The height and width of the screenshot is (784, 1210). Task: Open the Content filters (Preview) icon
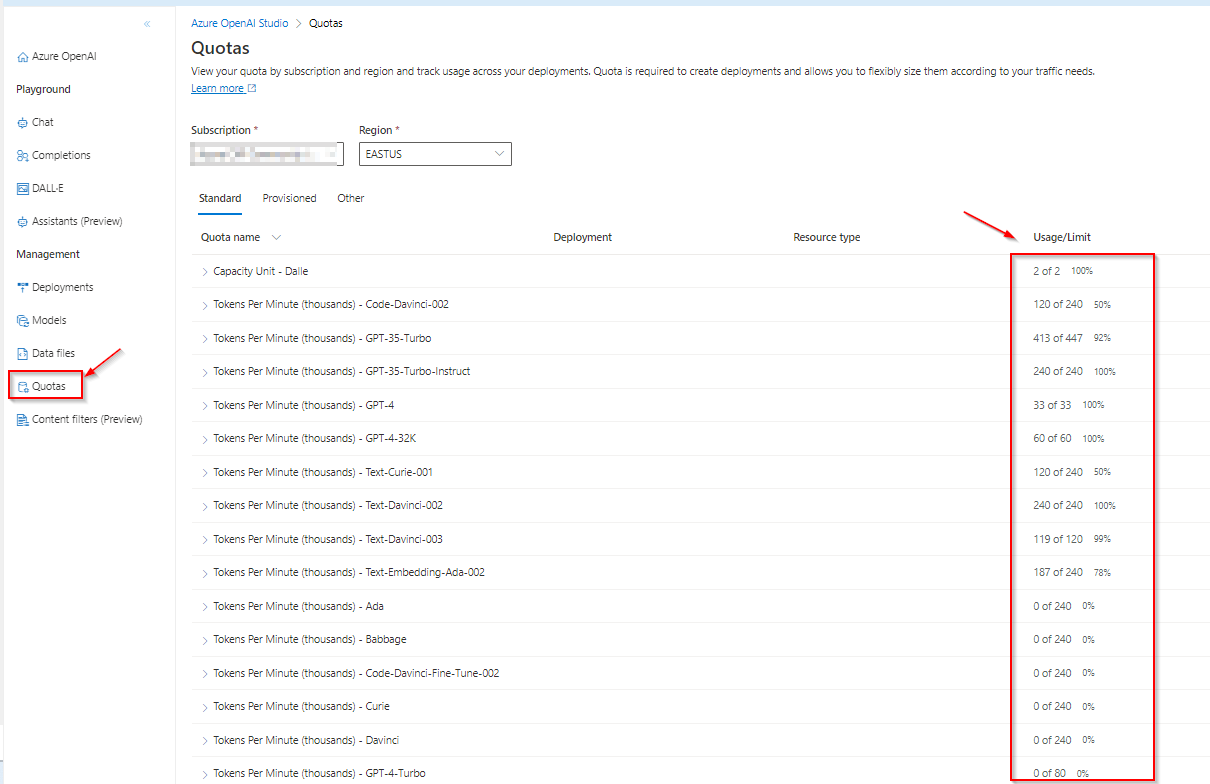pyautogui.click(x=23, y=419)
